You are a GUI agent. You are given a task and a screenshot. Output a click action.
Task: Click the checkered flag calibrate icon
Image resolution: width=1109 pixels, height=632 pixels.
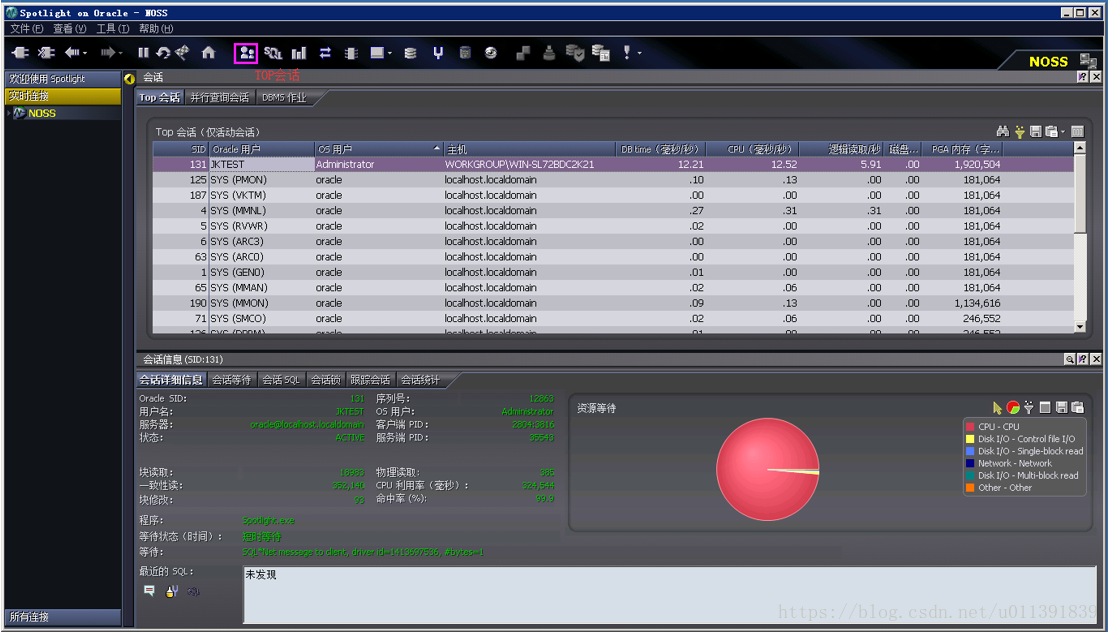[x=182, y=52]
